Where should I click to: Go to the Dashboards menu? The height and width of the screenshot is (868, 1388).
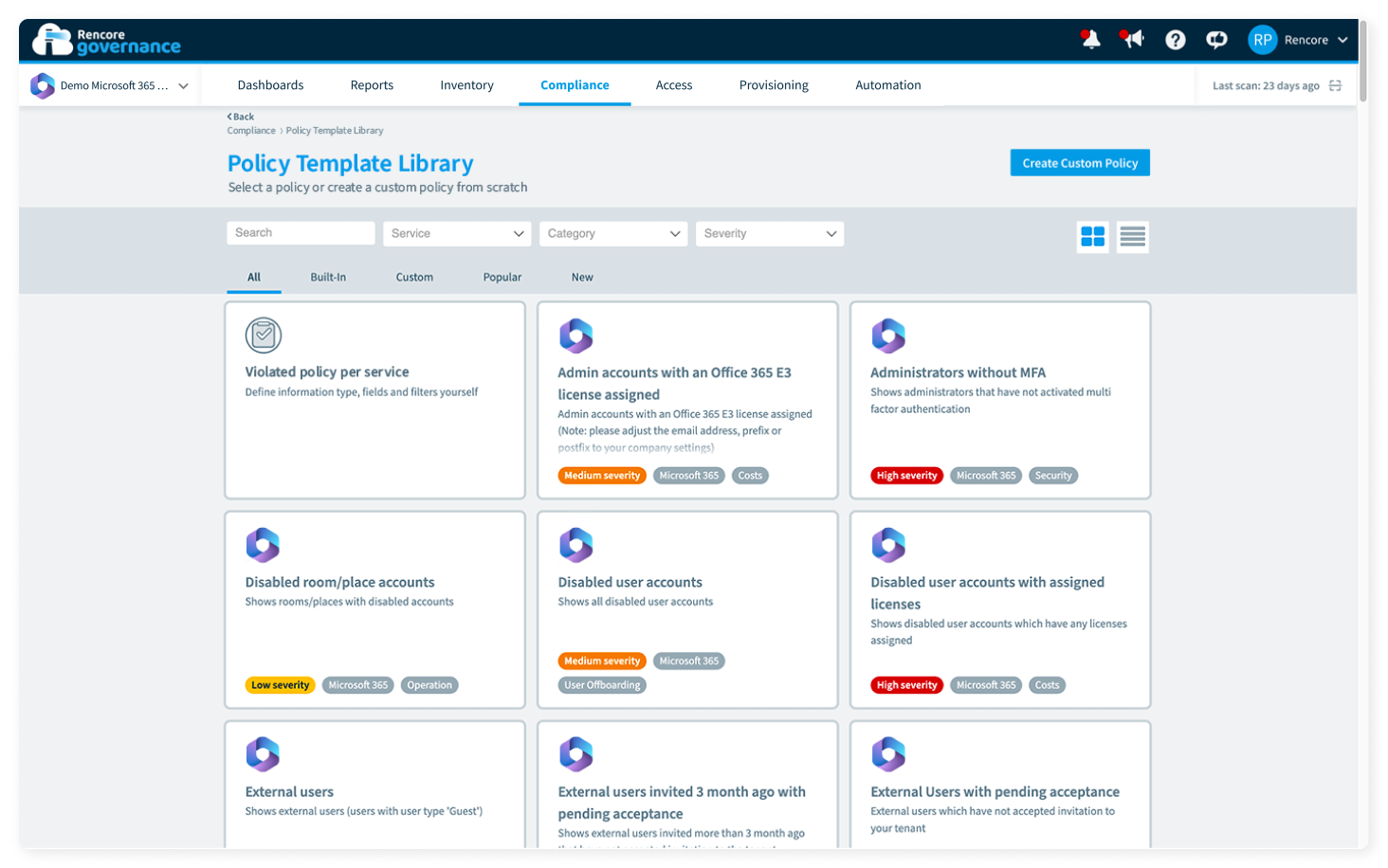270,85
